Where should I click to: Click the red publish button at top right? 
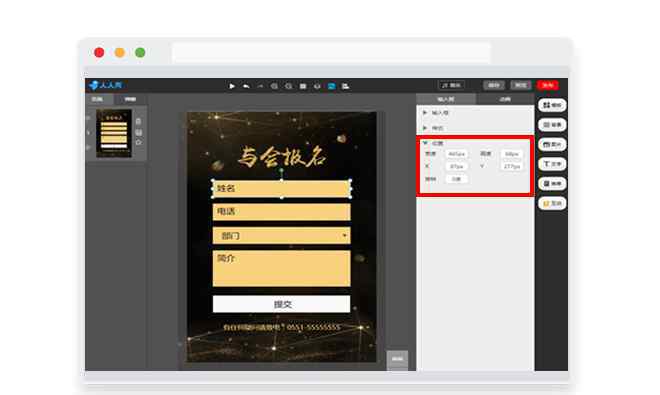point(548,85)
